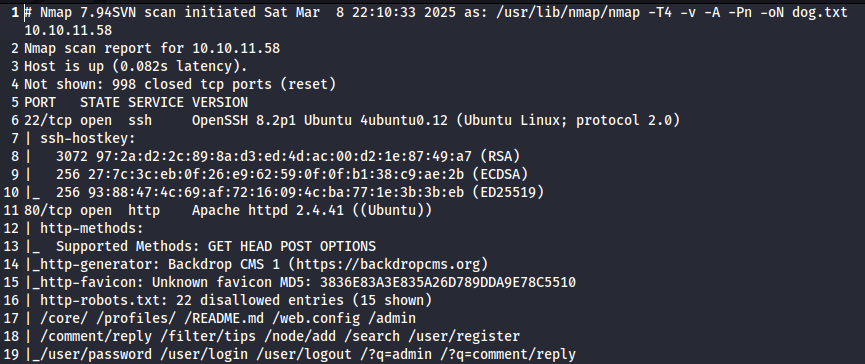This screenshot has height=364, width=865.
Task: Click line number 1 in the gutter
Action: [15, 13]
